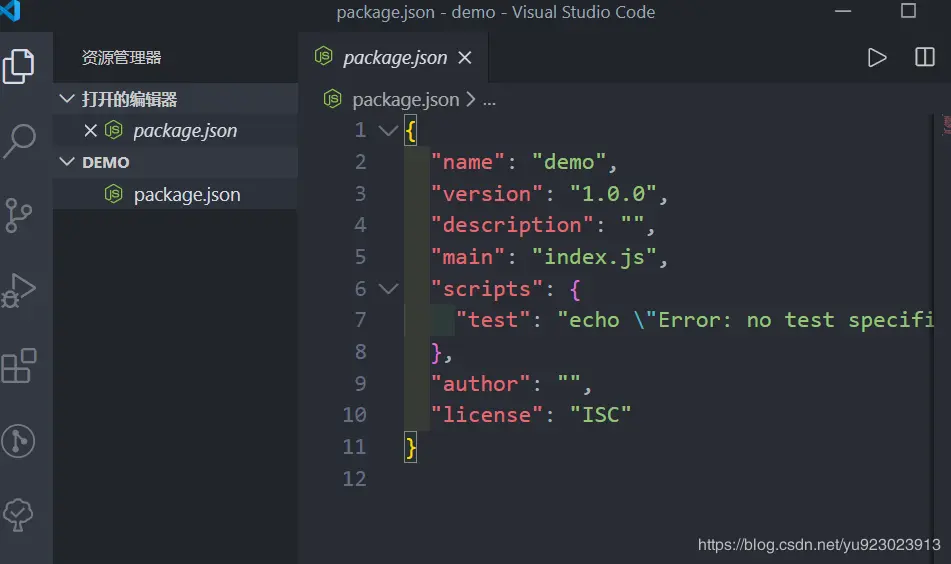Open the Explorer view in activity bar
951x564 pixels.
(18, 66)
